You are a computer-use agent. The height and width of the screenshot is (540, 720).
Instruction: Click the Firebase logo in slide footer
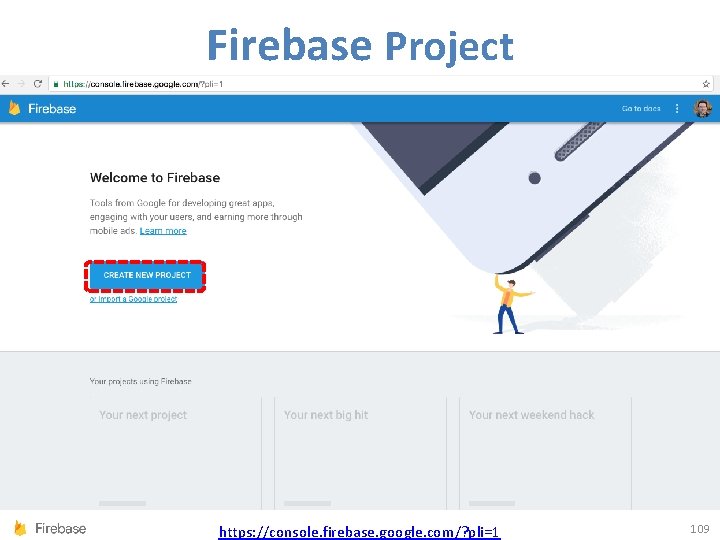click(19, 529)
